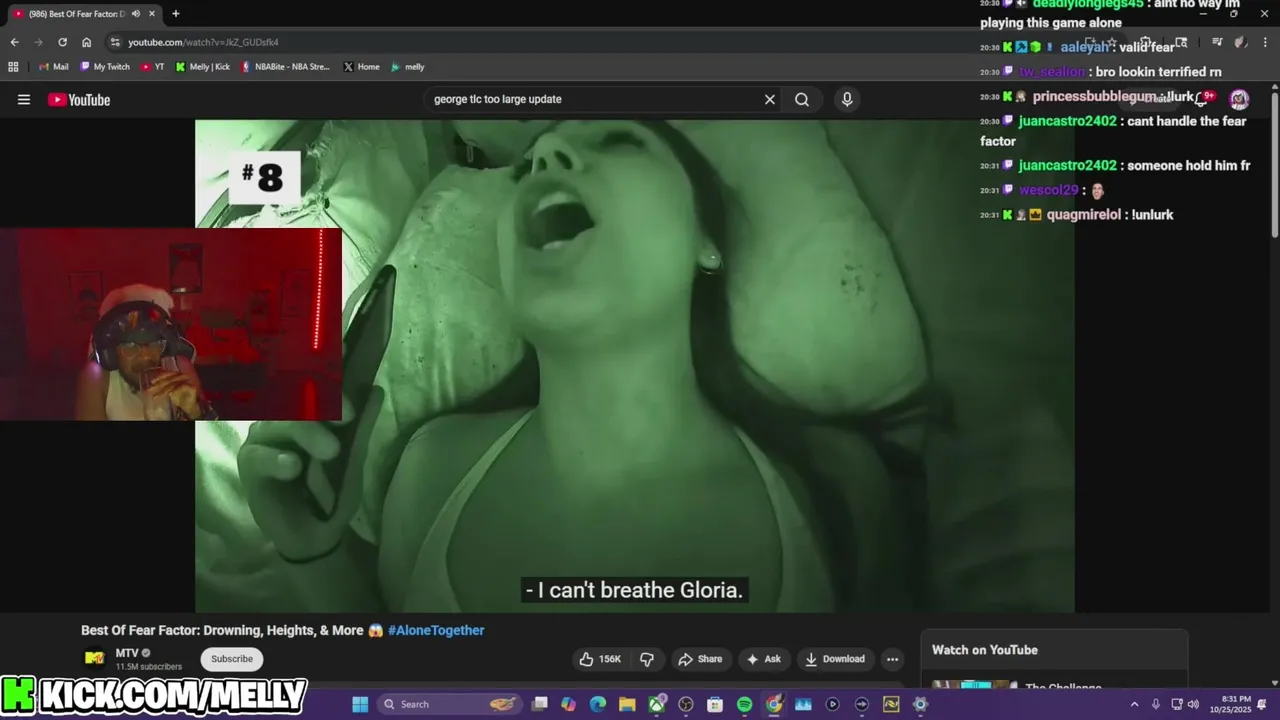The image size is (1280, 720).
Task: Go back in browser history
Action: pyautogui.click(x=14, y=42)
